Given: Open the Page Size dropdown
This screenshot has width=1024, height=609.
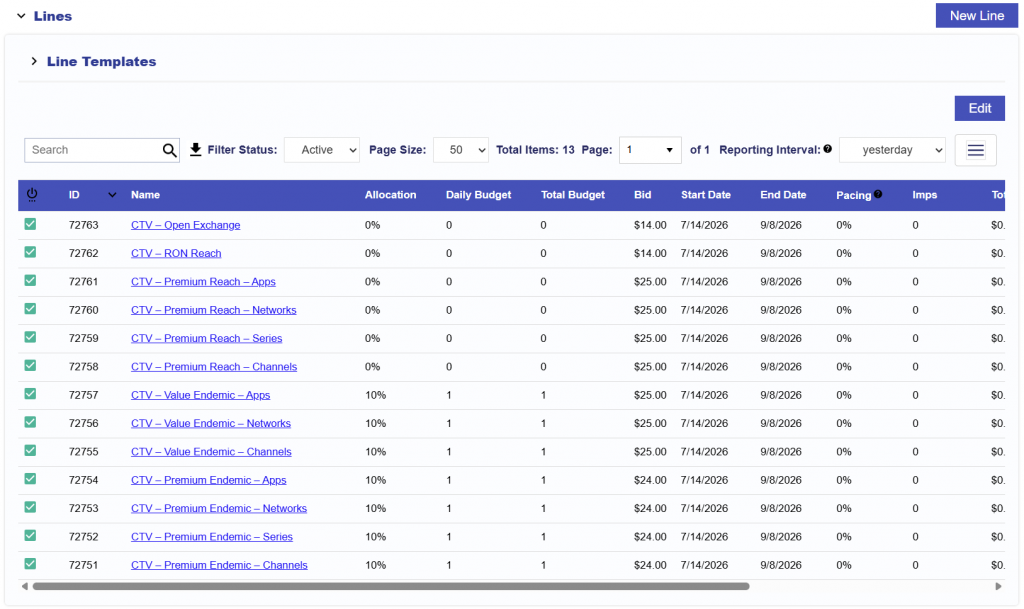Looking at the screenshot, I should click(x=460, y=150).
